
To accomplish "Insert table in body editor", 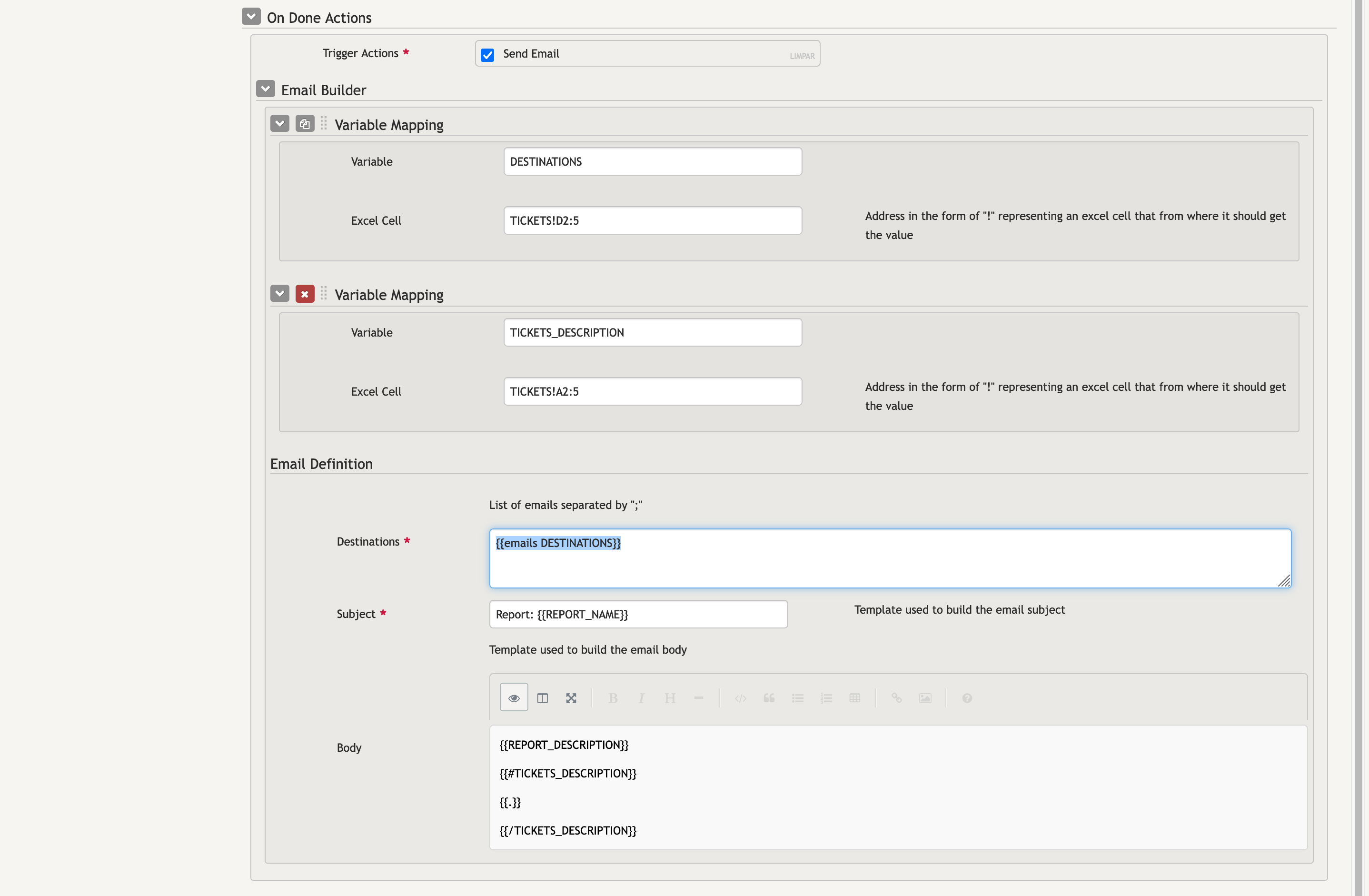I will pyautogui.click(x=855, y=697).
